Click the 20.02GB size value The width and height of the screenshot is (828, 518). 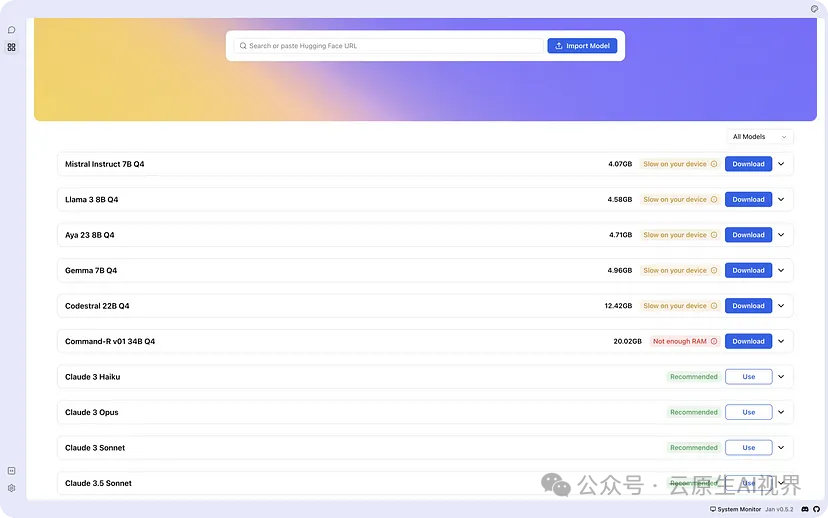click(x=627, y=341)
